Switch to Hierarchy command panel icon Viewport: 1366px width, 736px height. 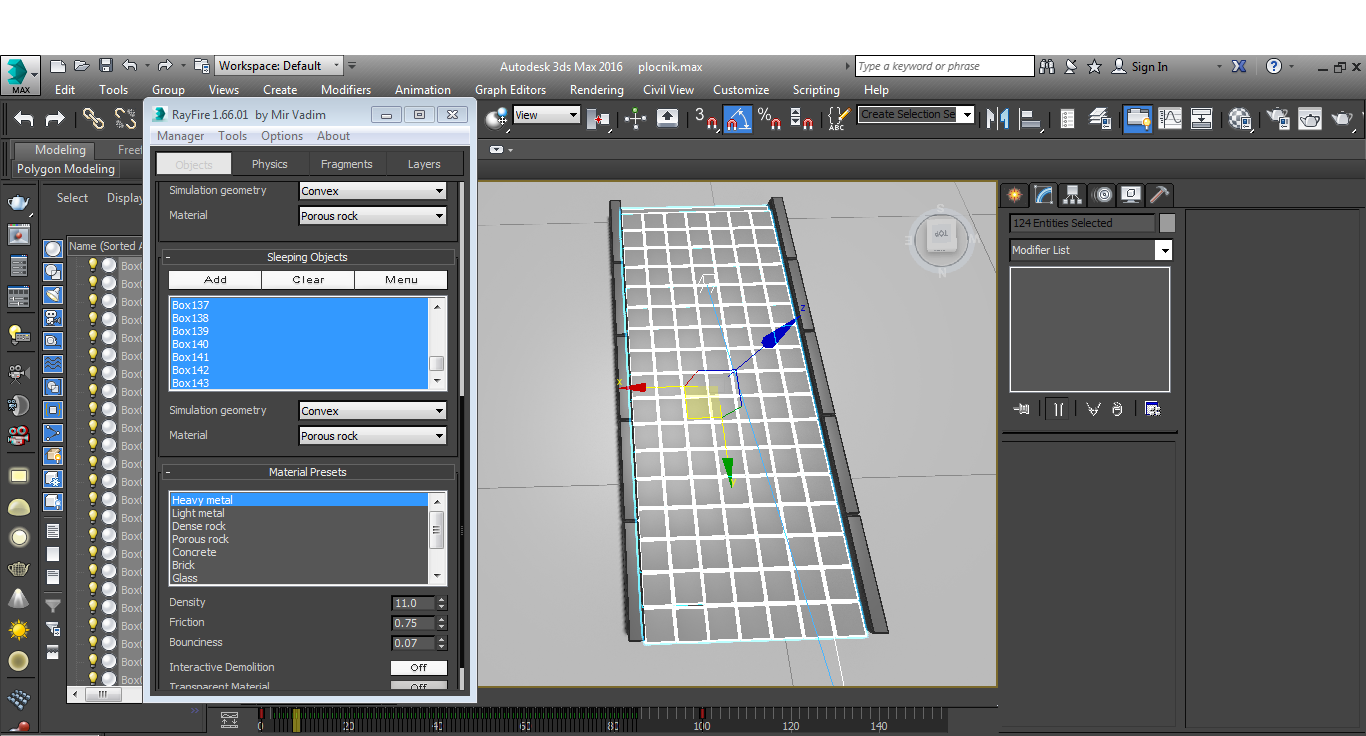[x=1072, y=194]
